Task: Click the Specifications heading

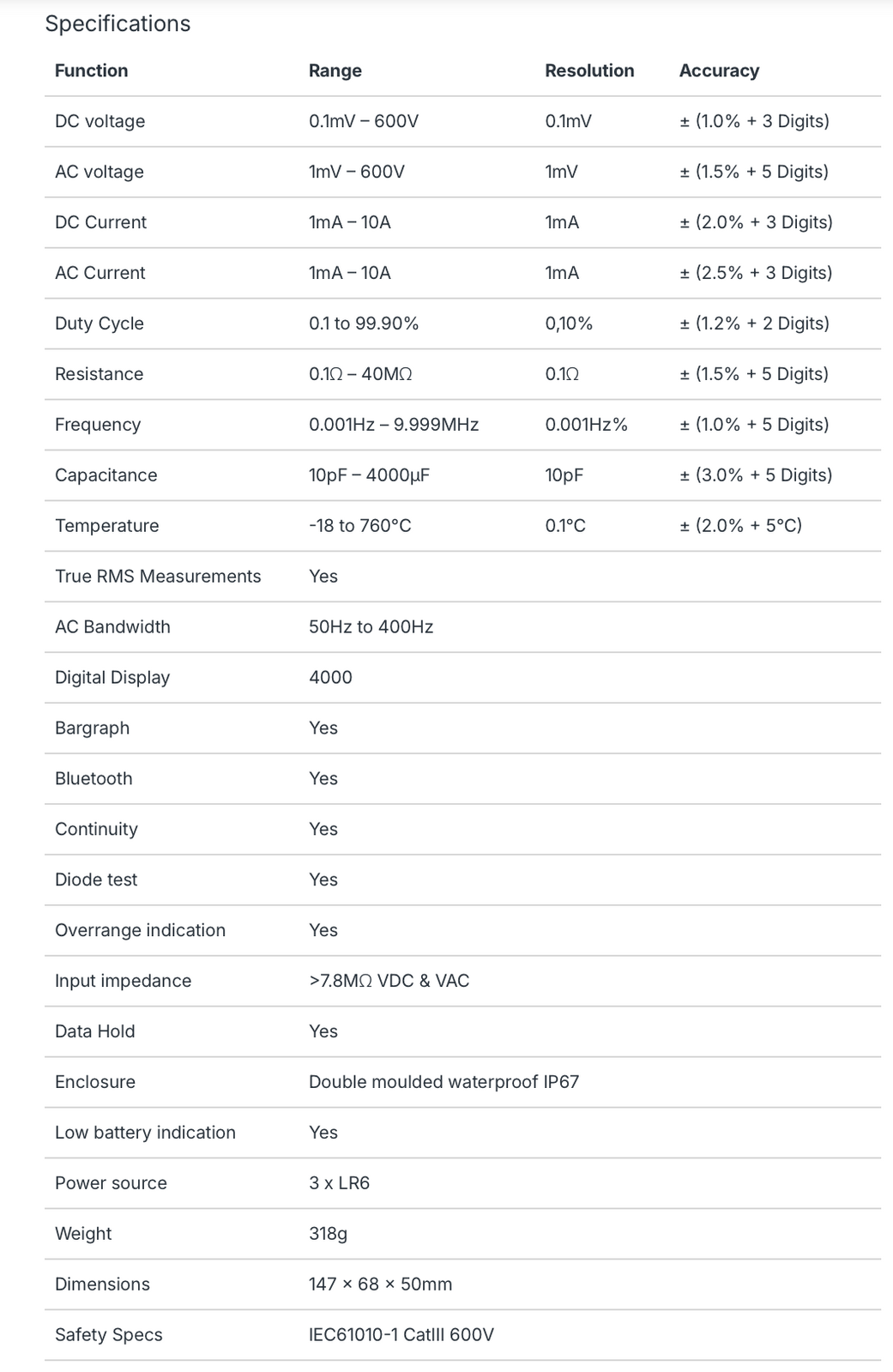Action: click(118, 24)
